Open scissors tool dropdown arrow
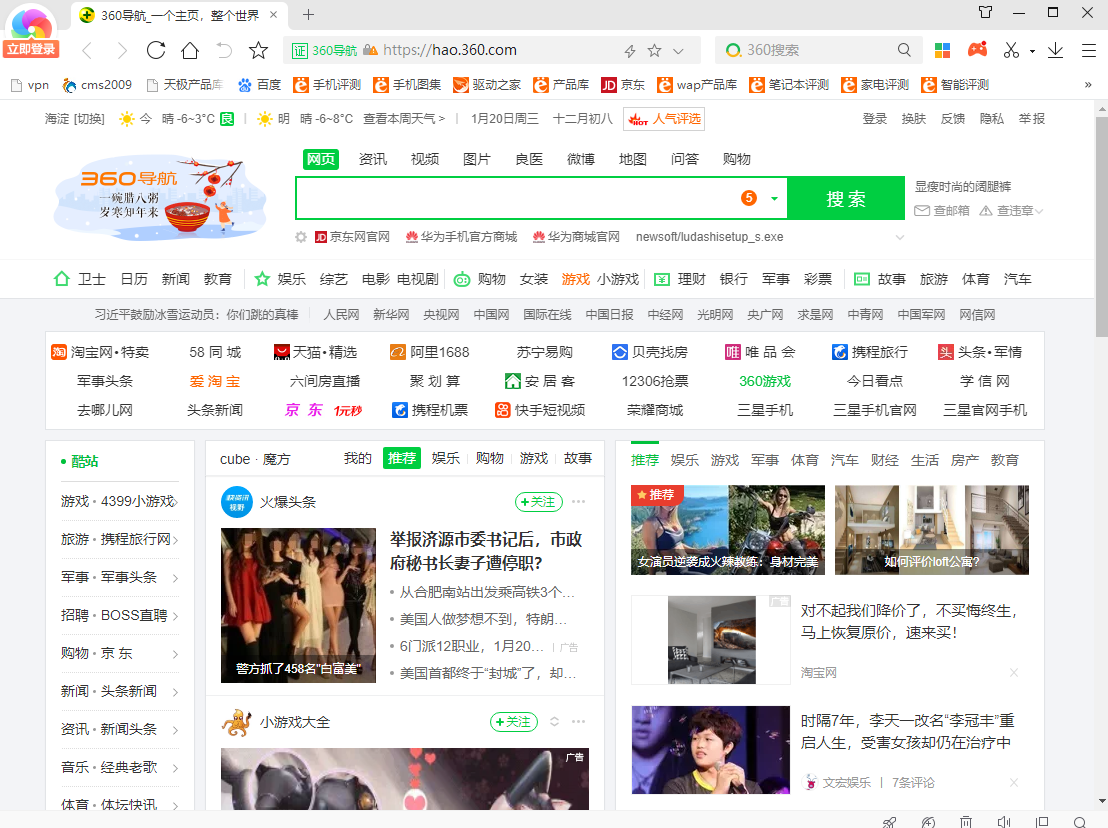This screenshot has height=828, width=1108. coord(1032,51)
